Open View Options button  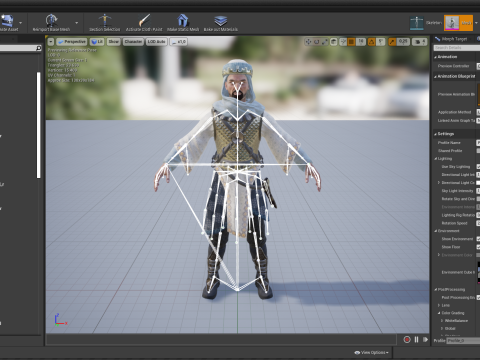coord(371,352)
